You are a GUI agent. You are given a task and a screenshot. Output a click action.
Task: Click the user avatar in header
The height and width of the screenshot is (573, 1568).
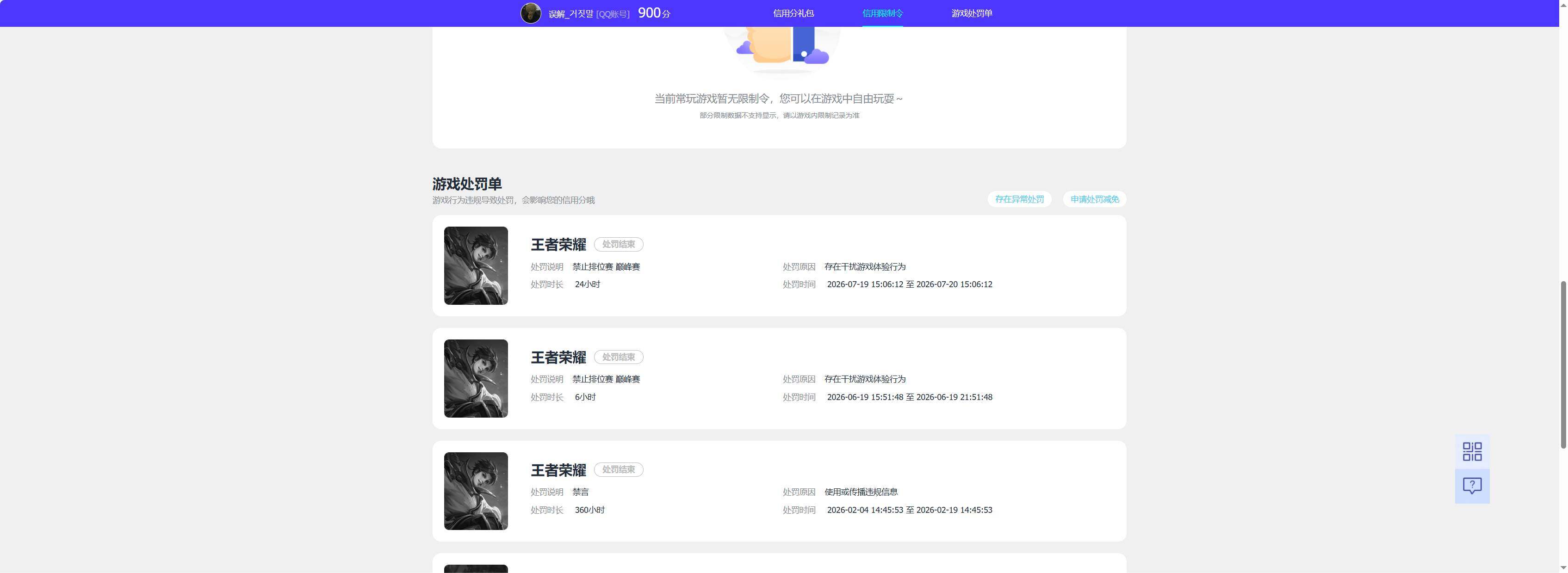point(531,13)
